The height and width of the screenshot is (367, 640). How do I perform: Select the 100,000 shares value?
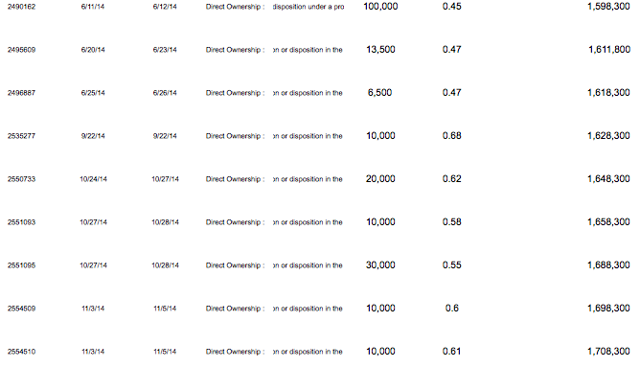[380, 7]
